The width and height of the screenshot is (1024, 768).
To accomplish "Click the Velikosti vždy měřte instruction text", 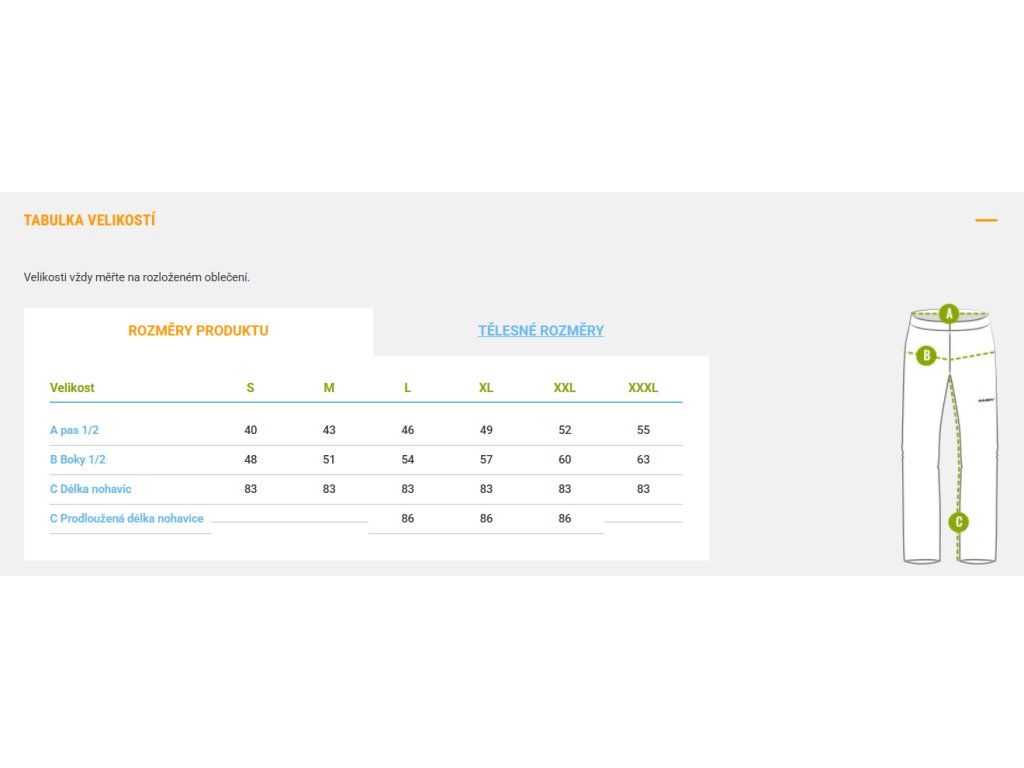I will [x=136, y=278].
